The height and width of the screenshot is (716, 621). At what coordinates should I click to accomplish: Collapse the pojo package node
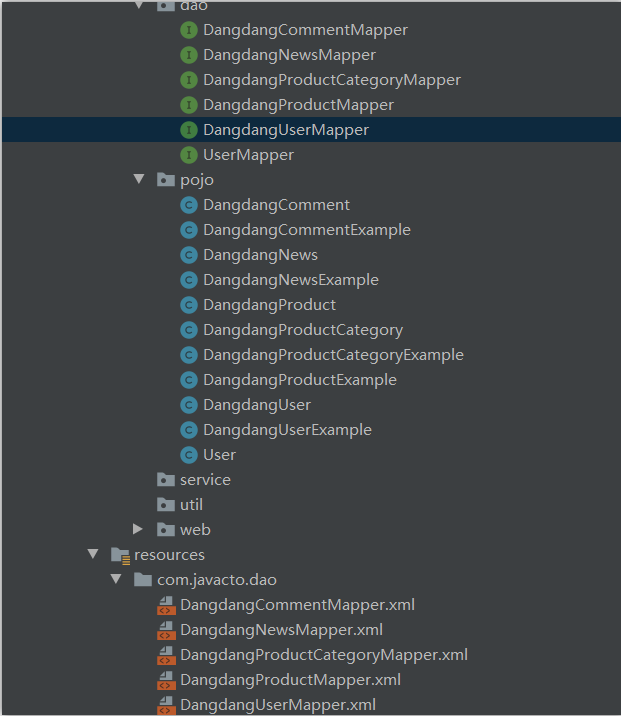point(139,179)
